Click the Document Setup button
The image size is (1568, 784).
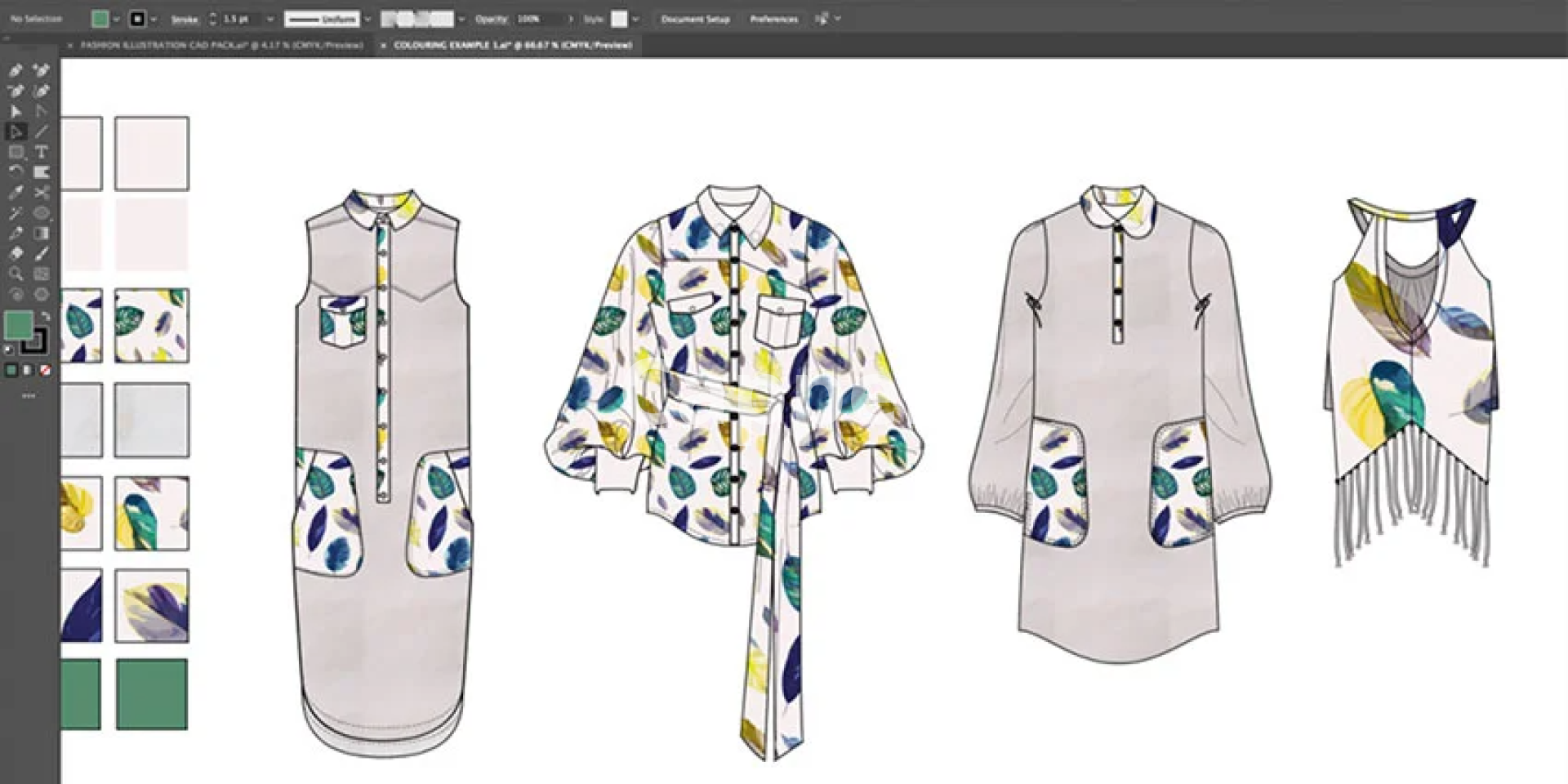[695, 19]
